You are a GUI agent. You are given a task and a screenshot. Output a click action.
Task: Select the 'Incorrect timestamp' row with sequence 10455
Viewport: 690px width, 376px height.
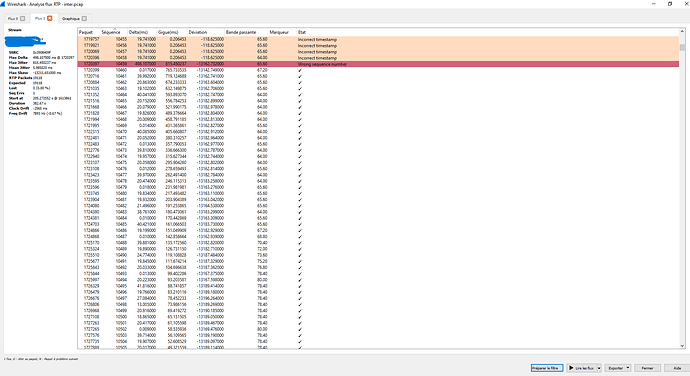(x=378, y=39)
